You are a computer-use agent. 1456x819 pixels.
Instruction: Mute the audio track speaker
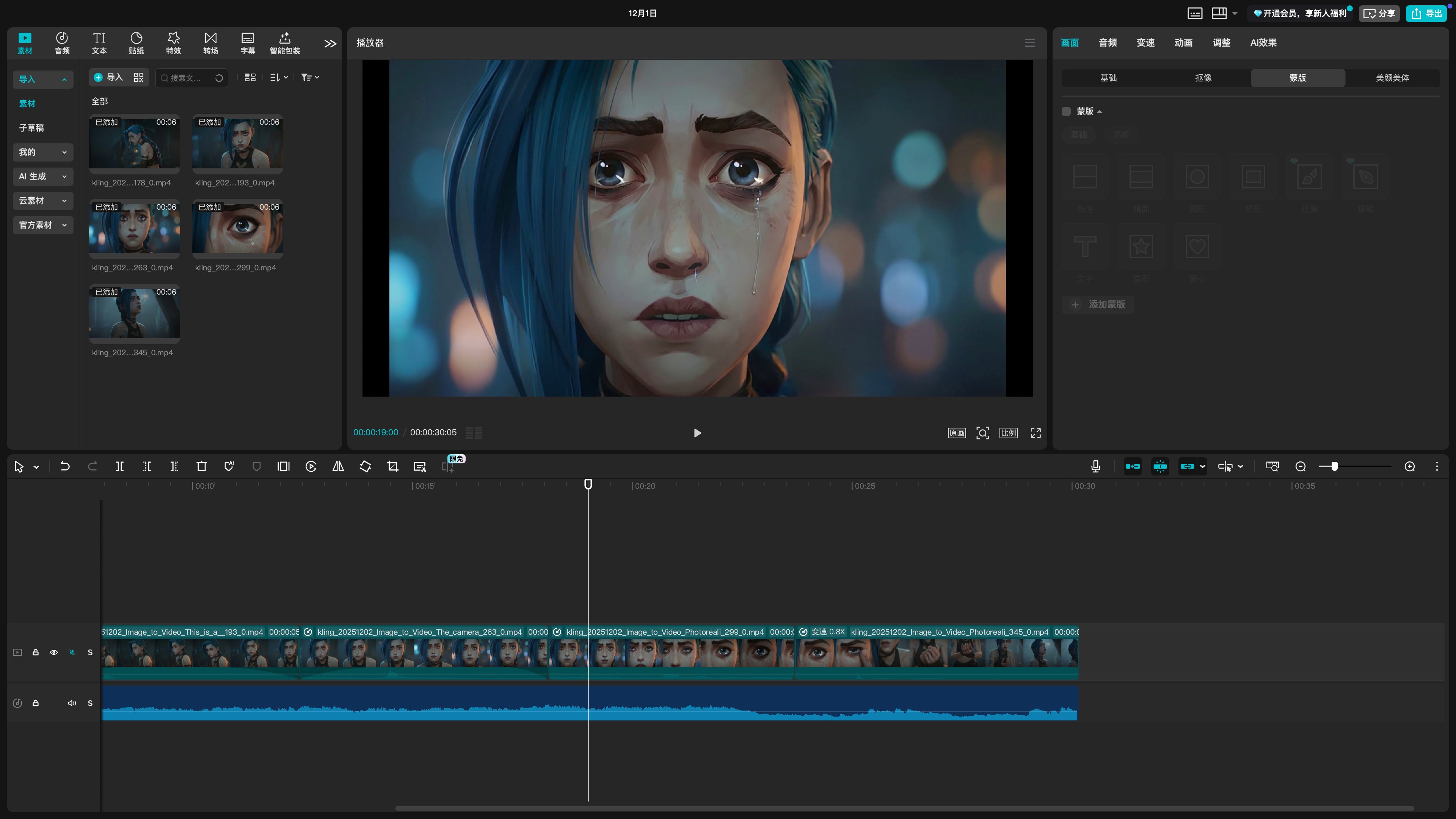click(x=72, y=703)
